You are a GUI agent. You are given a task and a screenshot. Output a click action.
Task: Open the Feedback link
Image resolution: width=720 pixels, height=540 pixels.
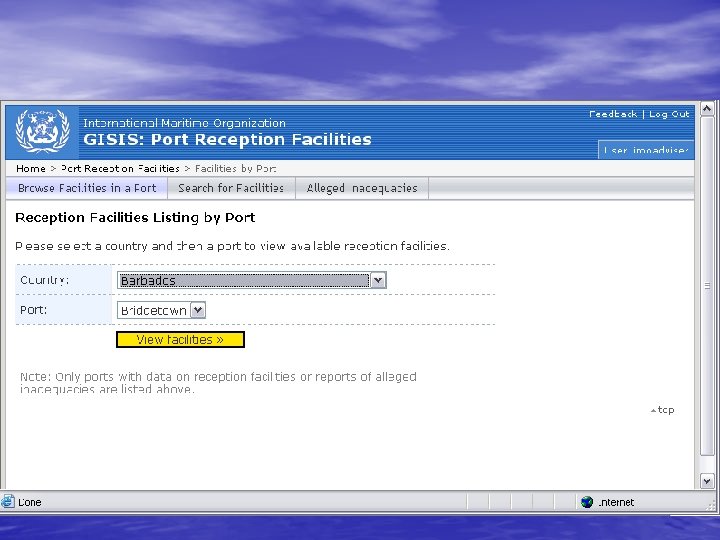click(613, 114)
